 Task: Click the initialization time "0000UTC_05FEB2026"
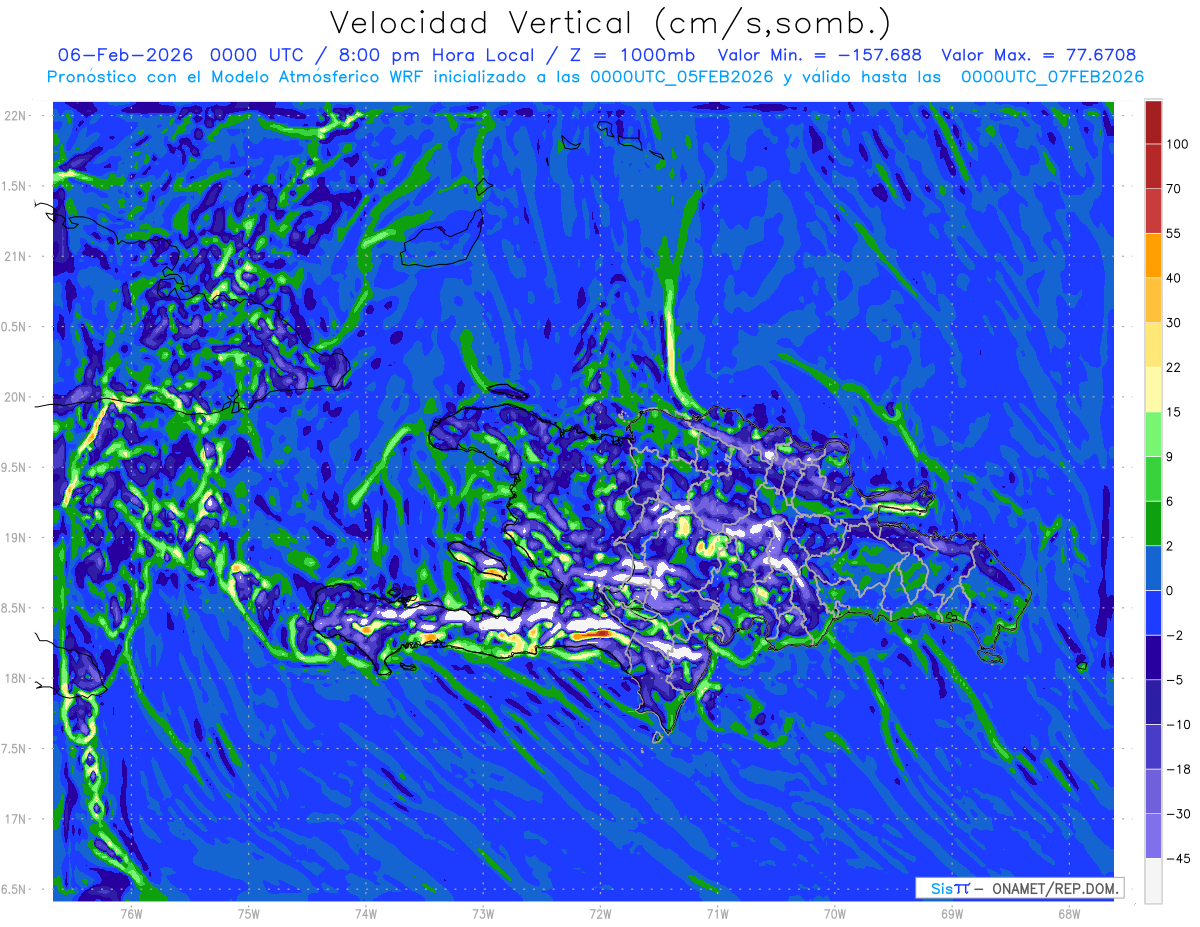[682, 77]
